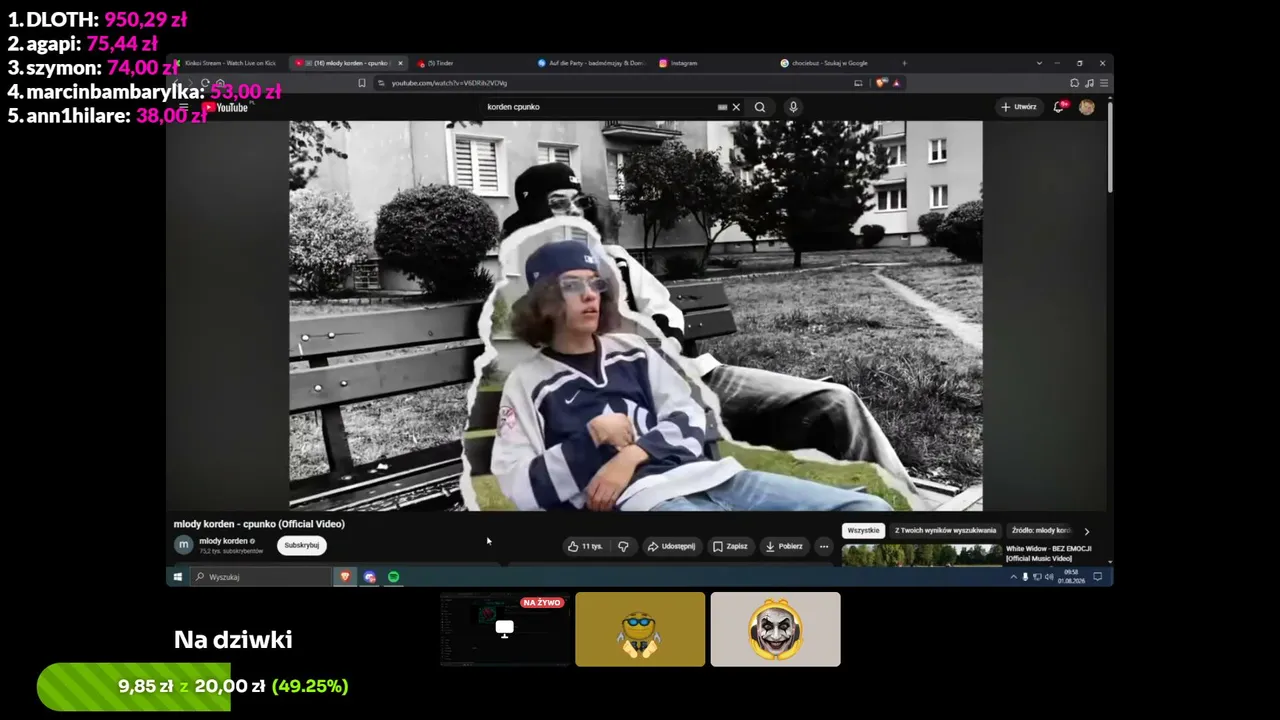Switch to the Auf die Party tab

point(592,63)
